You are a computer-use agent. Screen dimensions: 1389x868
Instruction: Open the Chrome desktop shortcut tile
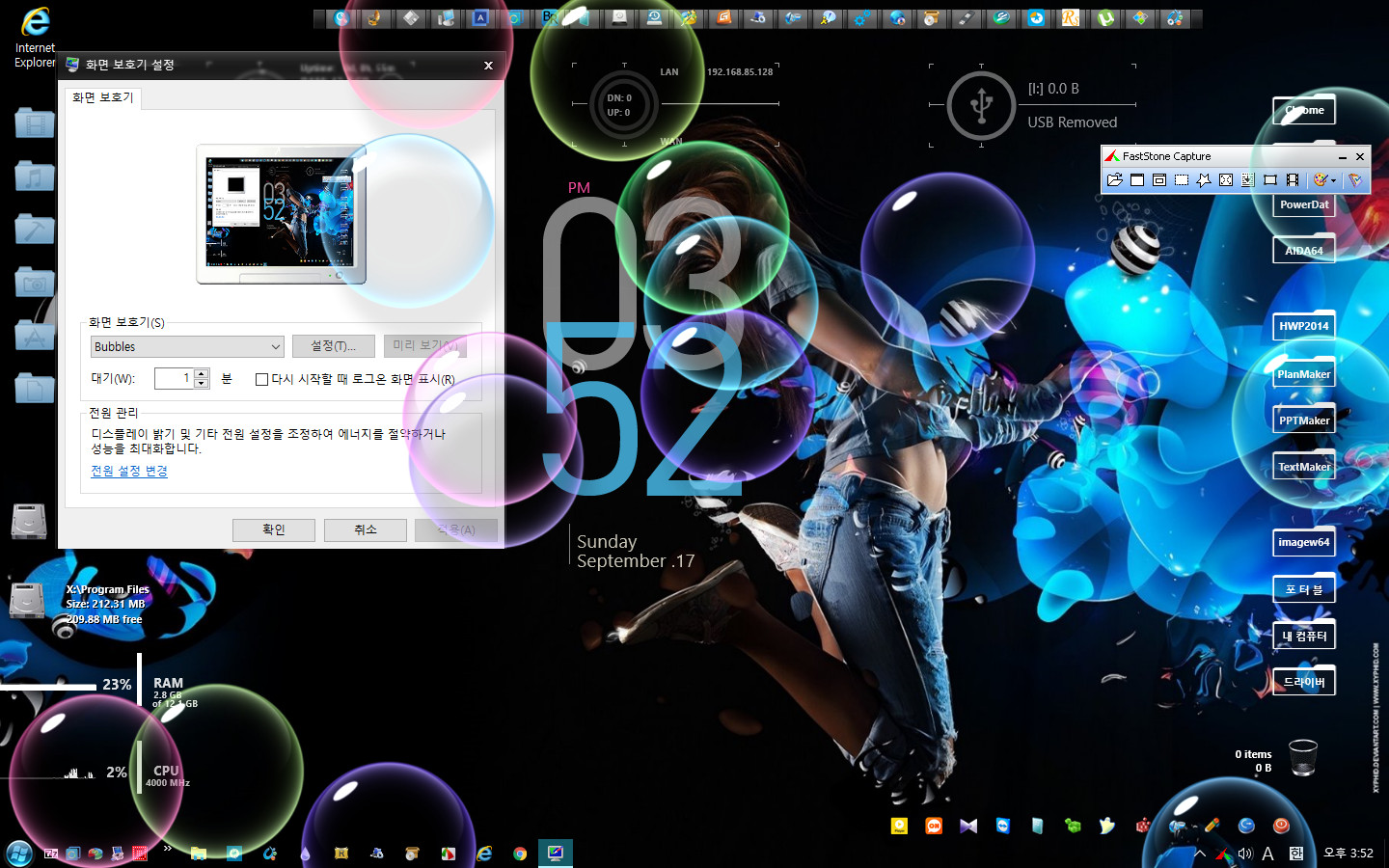click(1304, 110)
